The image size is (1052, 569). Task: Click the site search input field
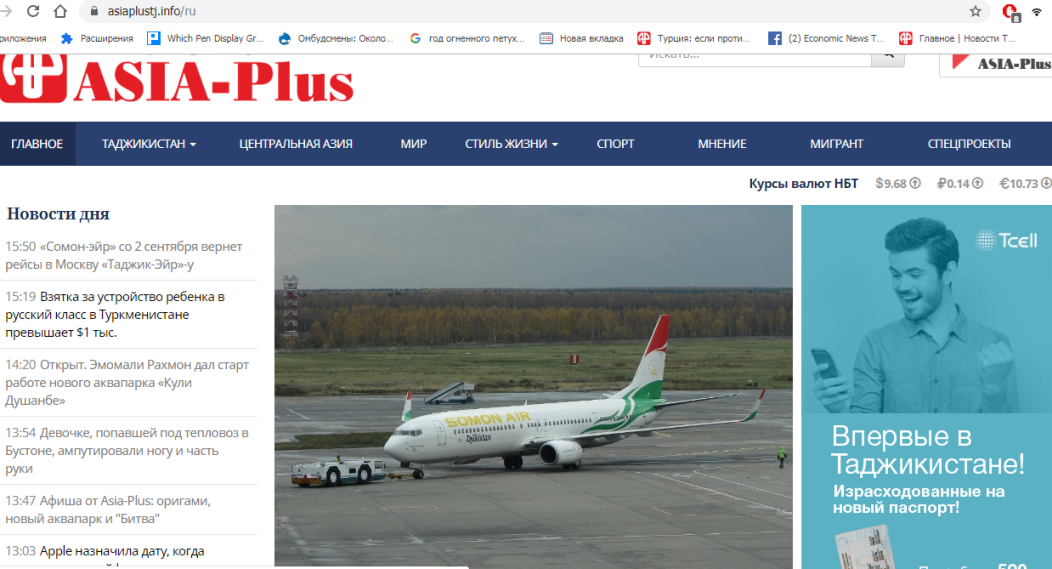(x=755, y=58)
